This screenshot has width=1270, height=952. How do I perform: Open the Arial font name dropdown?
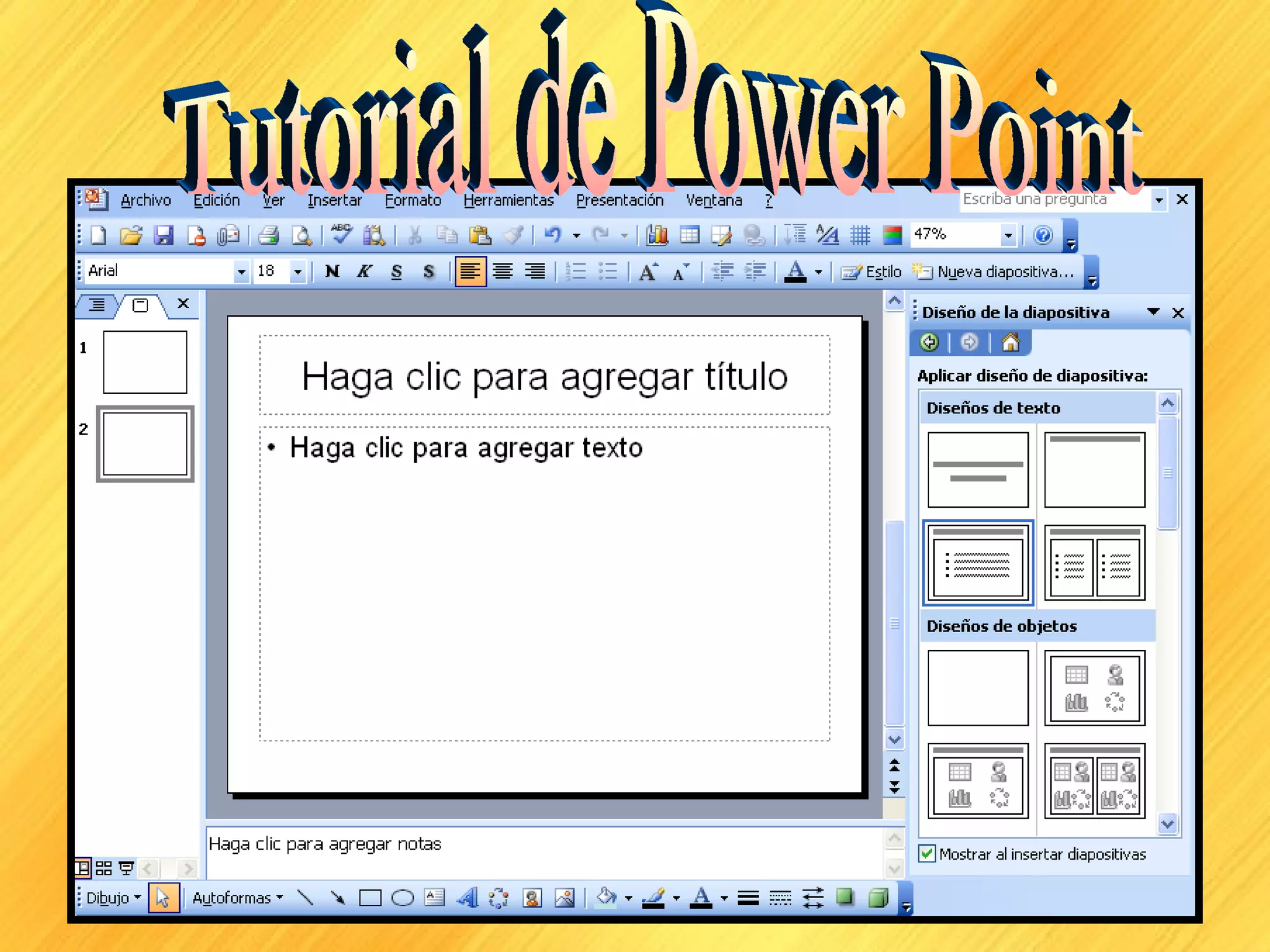pos(241,271)
